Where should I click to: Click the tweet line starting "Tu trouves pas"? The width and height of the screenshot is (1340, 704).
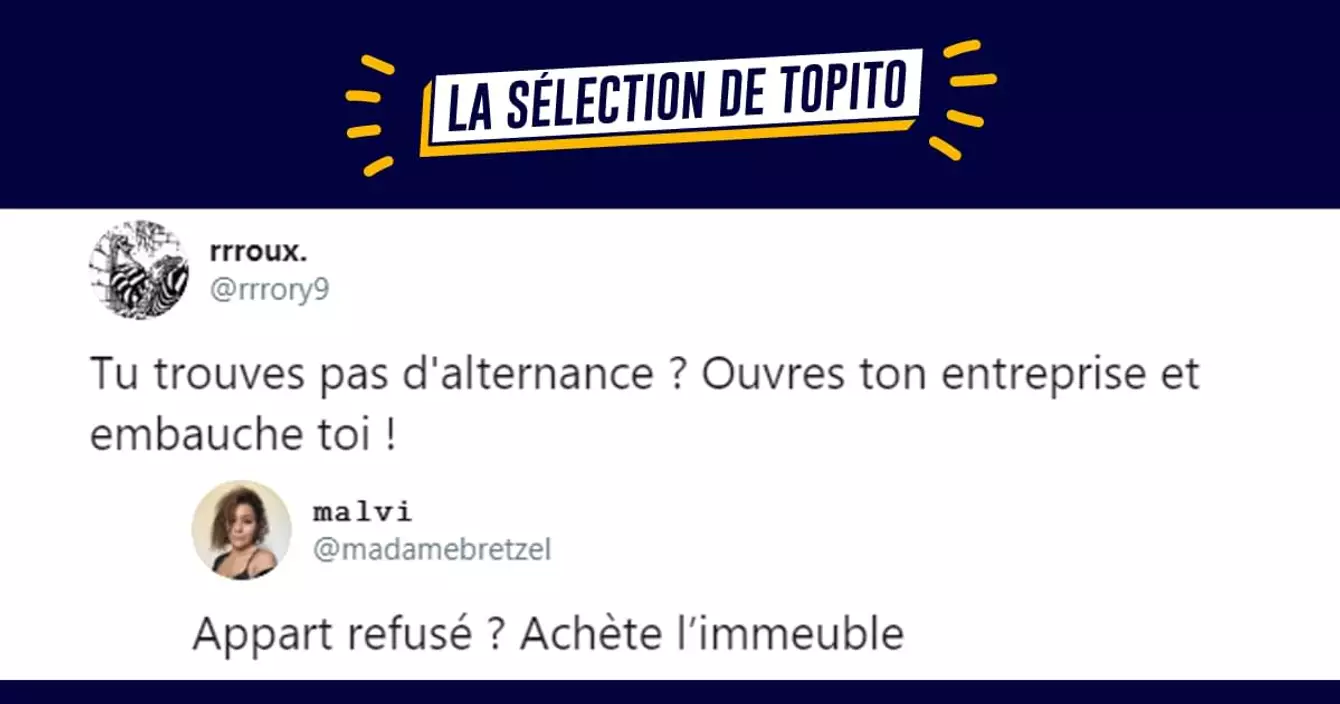click(x=644, y=376)
